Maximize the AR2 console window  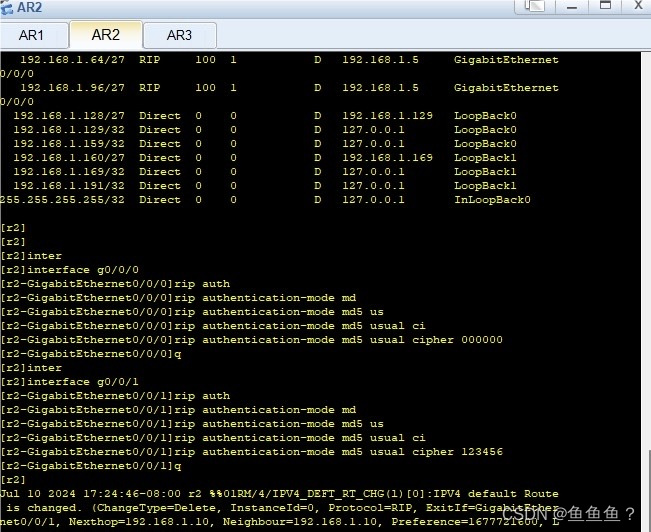coord(605,5)
